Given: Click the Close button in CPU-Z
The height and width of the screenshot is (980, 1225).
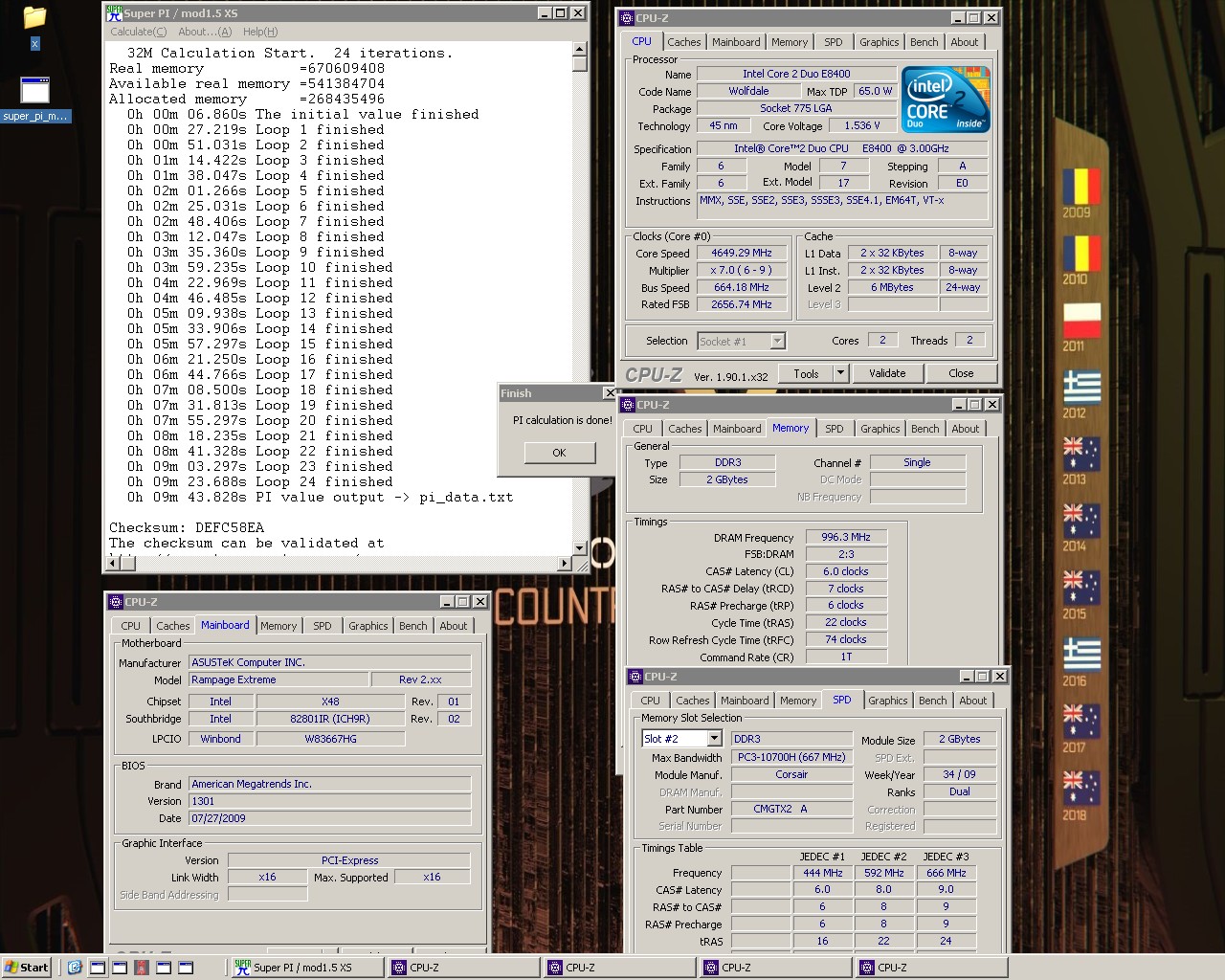Looking at the screenshot, I should pyautogui.click(x=961, y=373).
